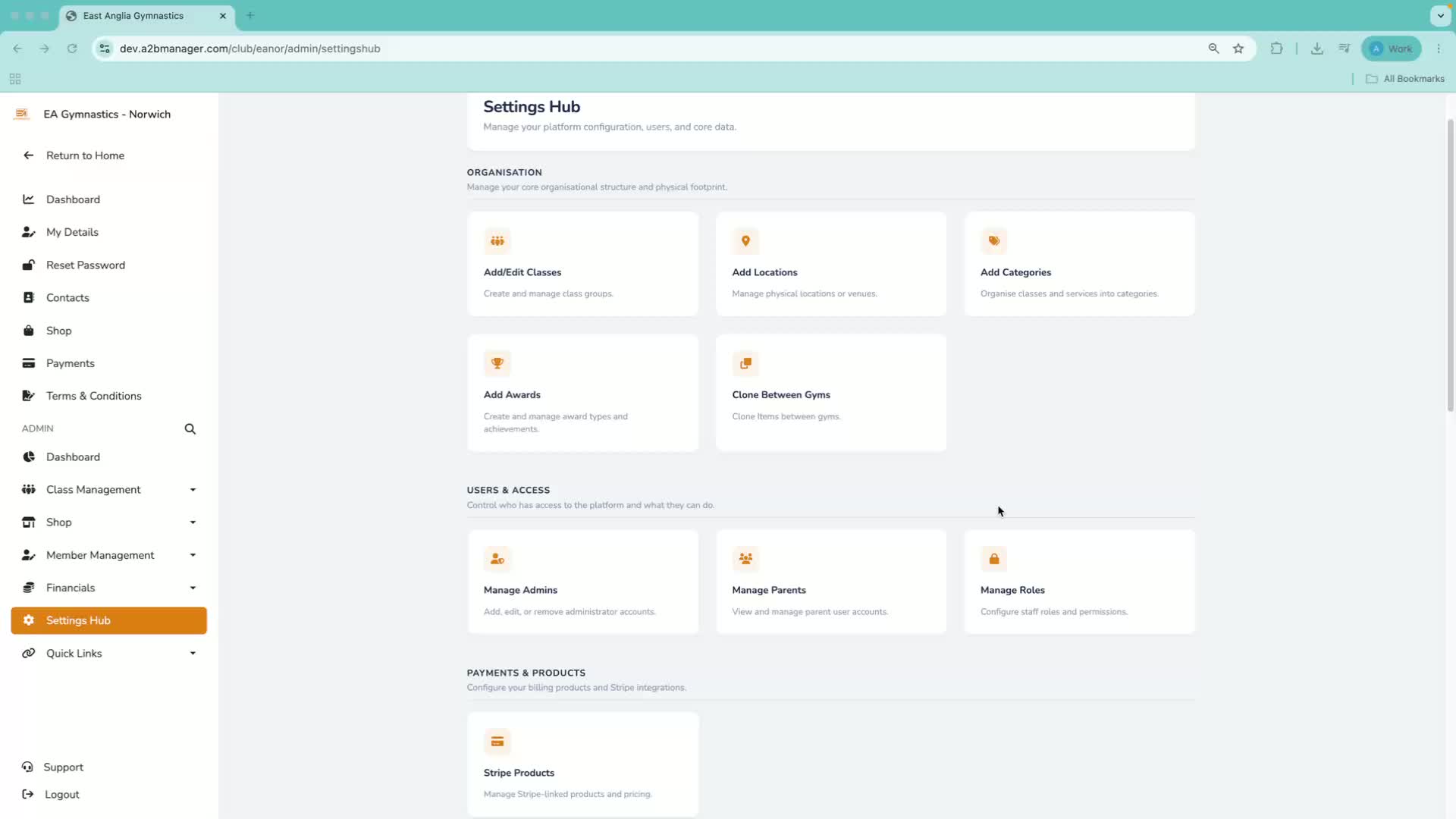The image size is (1456, 819).
Task: Click the Return to Home arrow icon
Action: tap(29, 155)
